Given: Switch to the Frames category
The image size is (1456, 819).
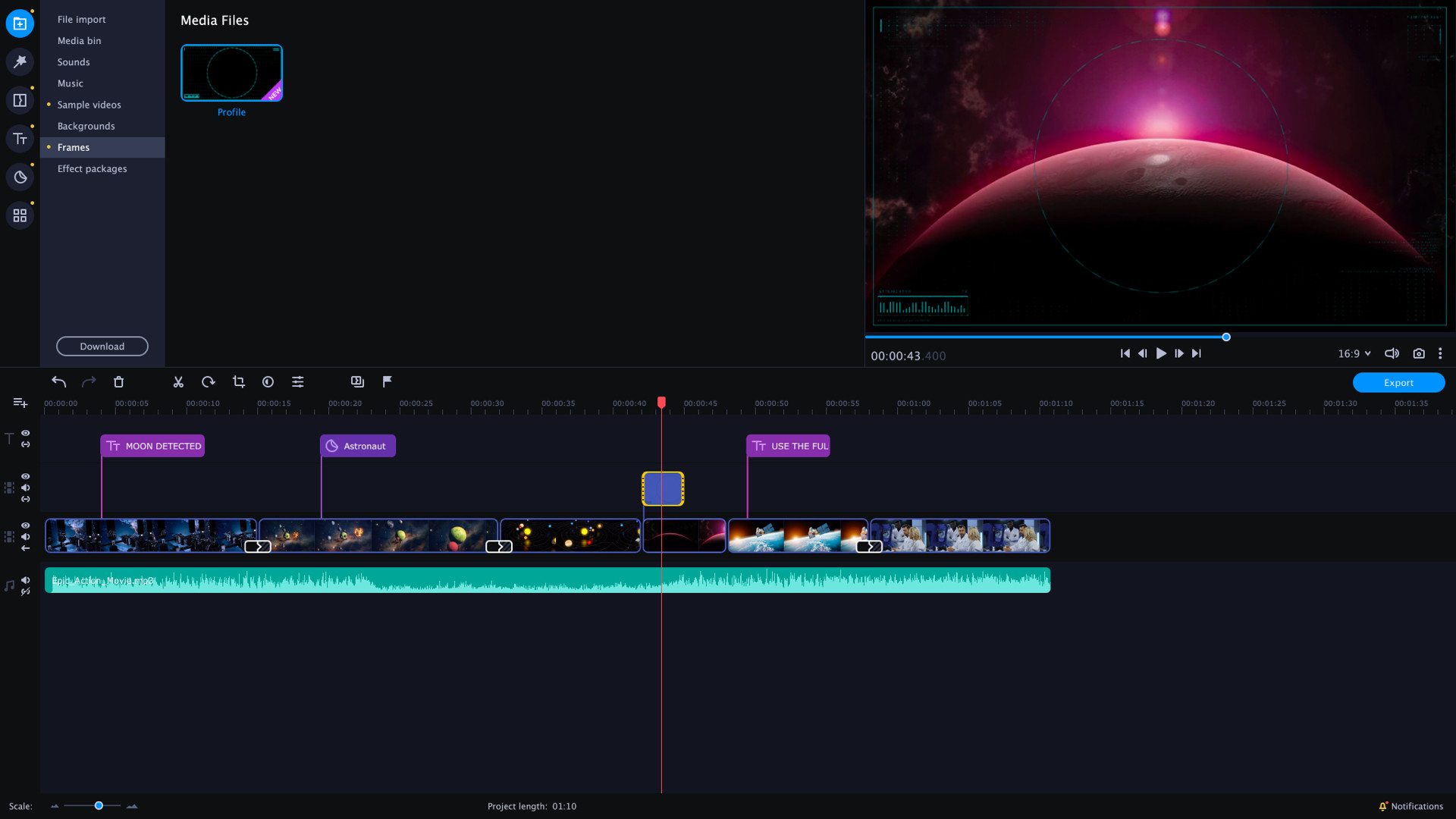Looking at the screenshot, I should point(74,147).
